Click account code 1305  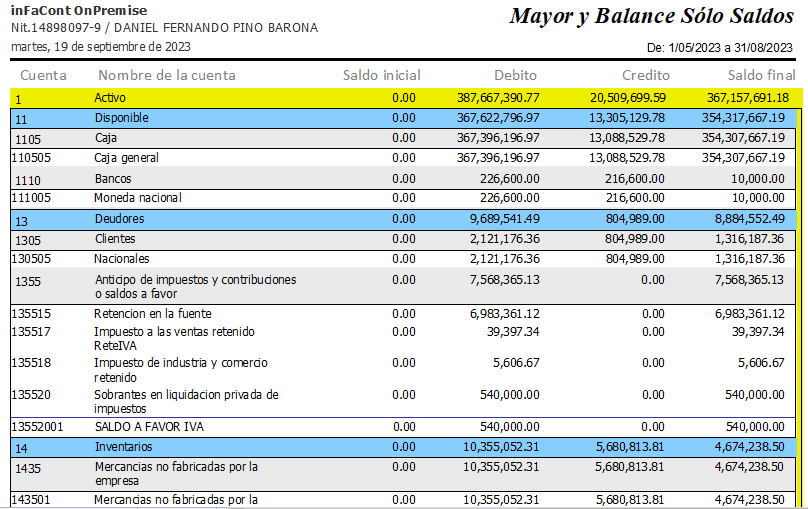(x=28, y=241)
